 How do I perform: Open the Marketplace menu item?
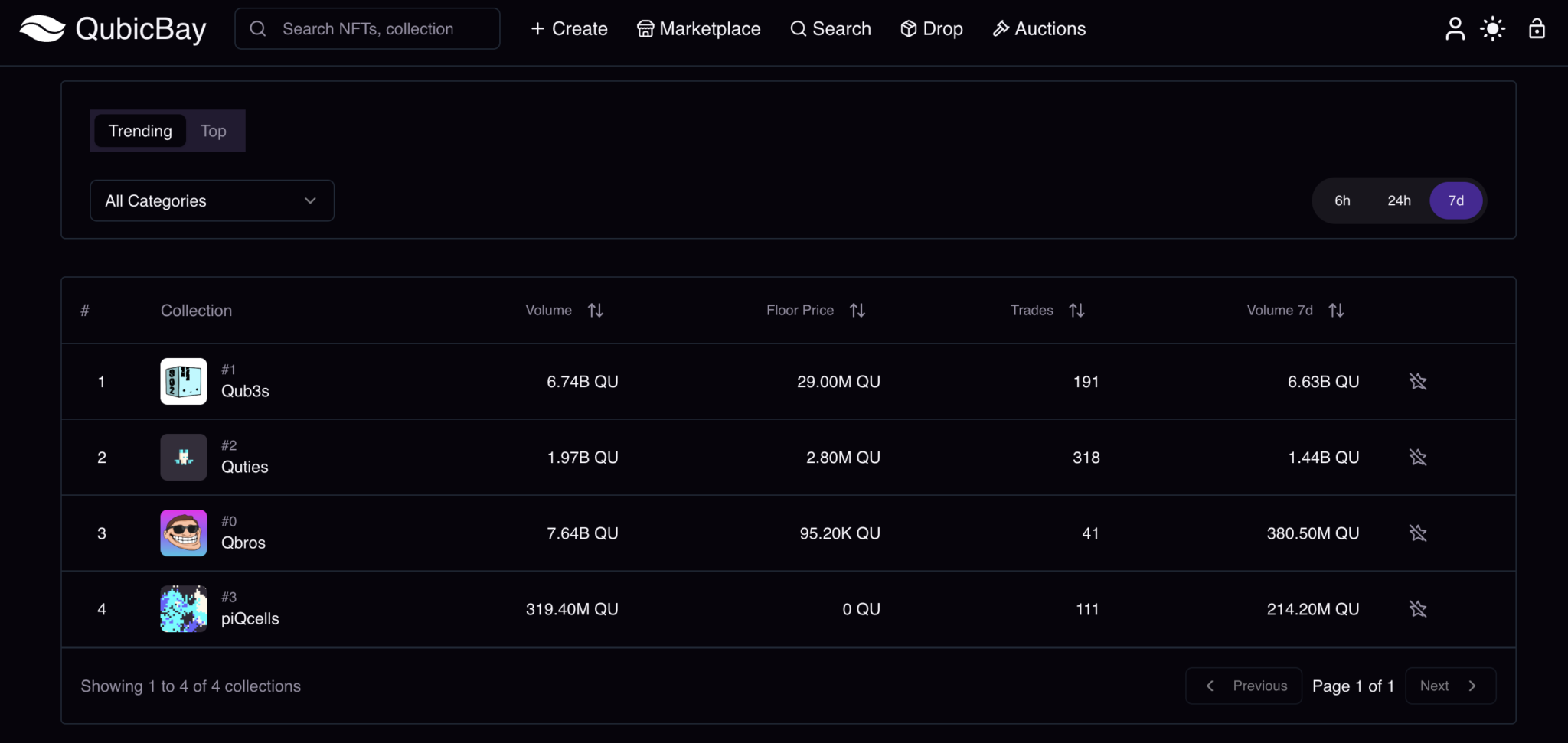[699, 29]
